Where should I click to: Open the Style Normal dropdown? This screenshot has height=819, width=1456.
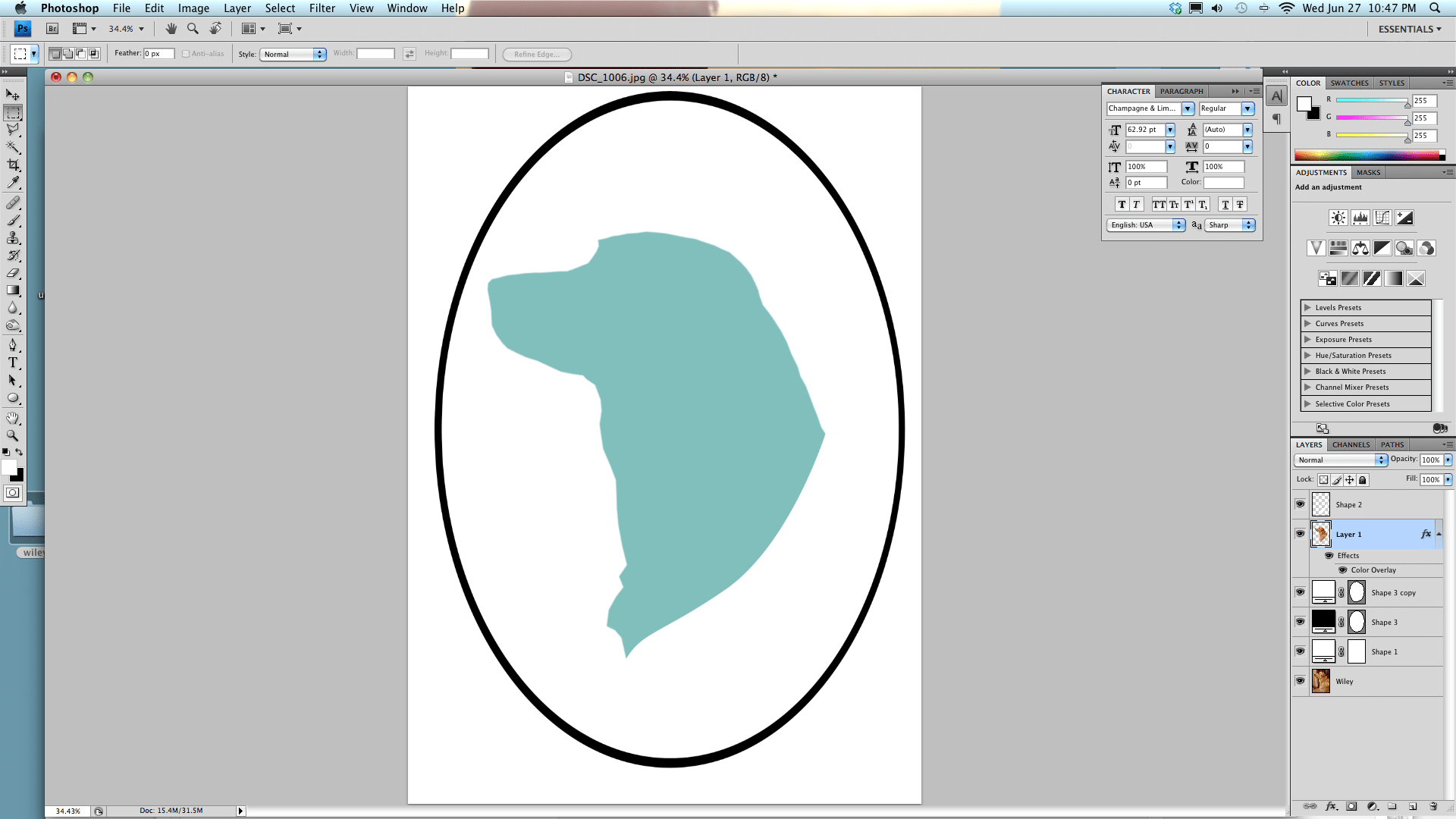pos(293,55)
